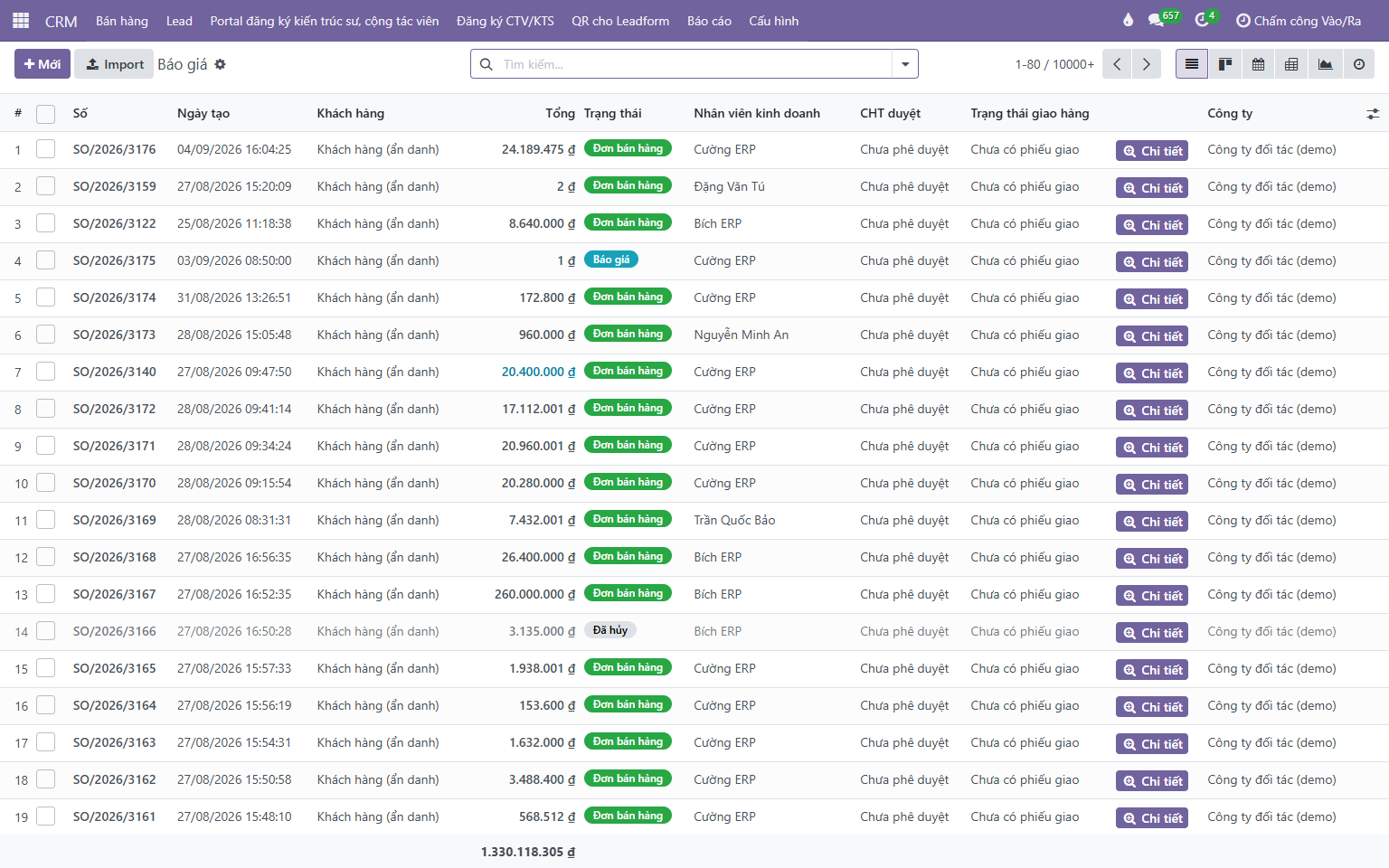Go to the previous page of records

click(1117, 64)
